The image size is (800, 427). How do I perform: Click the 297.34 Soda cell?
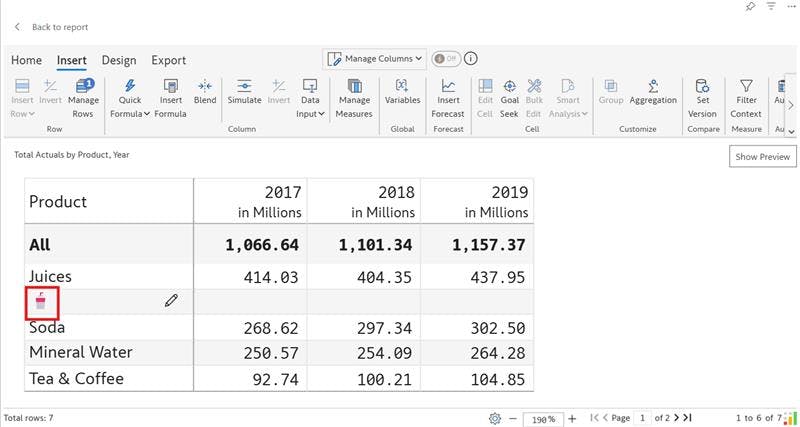(x=364, y=328)
